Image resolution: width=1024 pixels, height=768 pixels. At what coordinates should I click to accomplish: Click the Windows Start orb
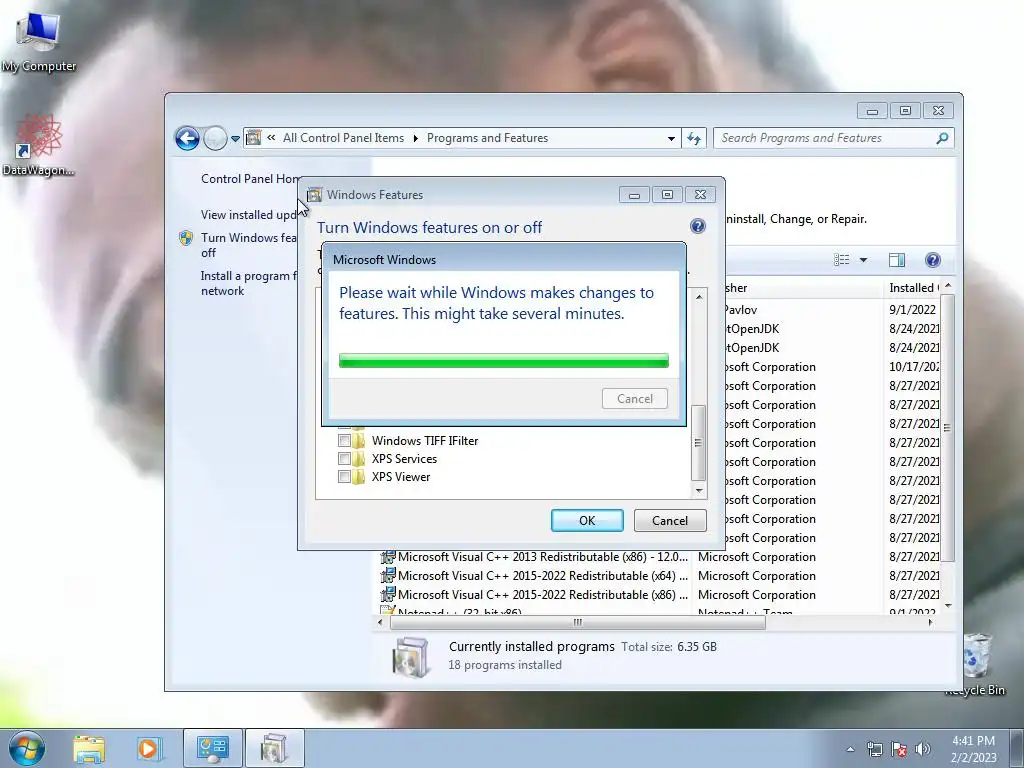click(x=27, y=748)
